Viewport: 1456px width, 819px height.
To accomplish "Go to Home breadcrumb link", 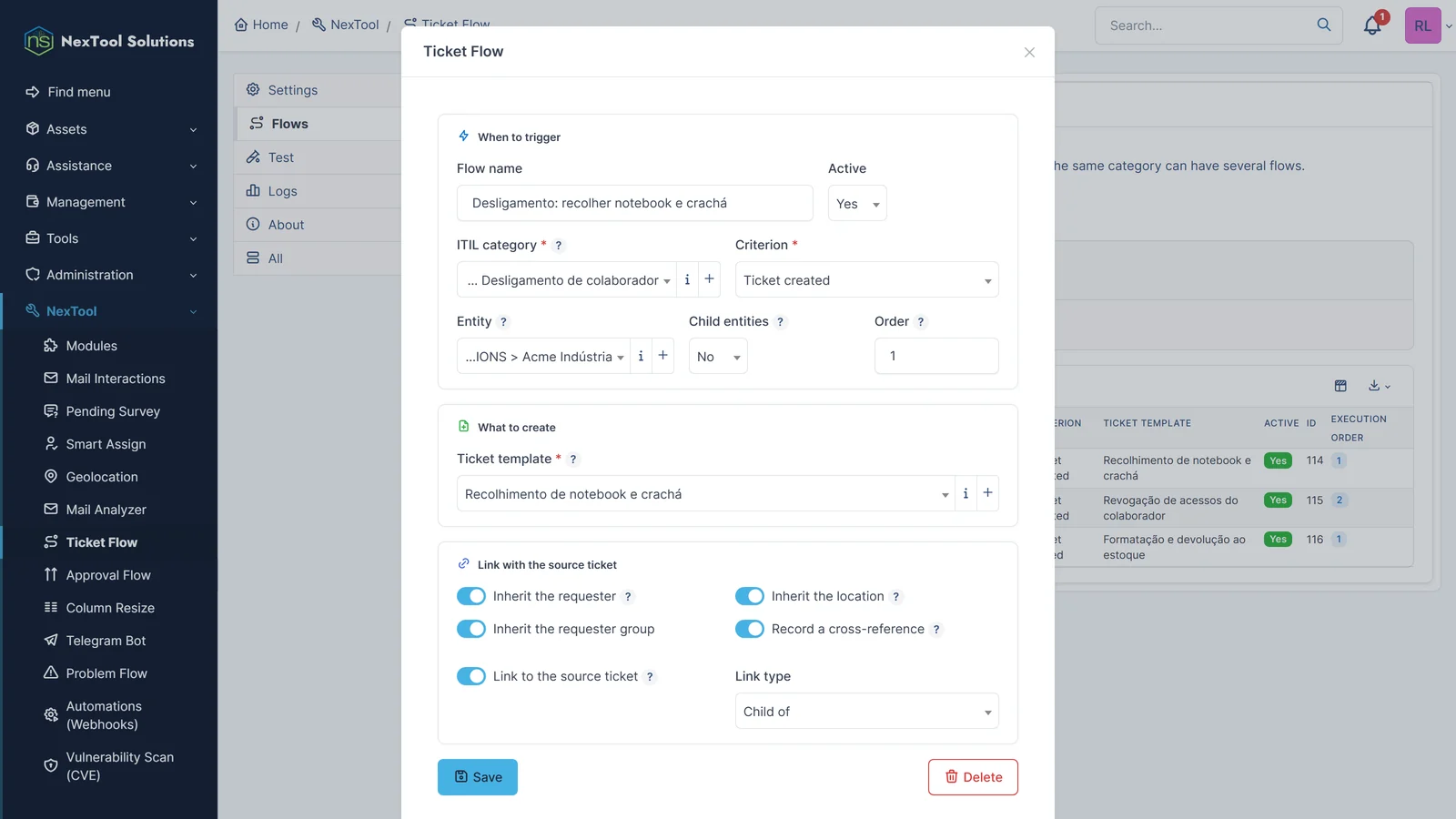I will (x=261, y=25).
